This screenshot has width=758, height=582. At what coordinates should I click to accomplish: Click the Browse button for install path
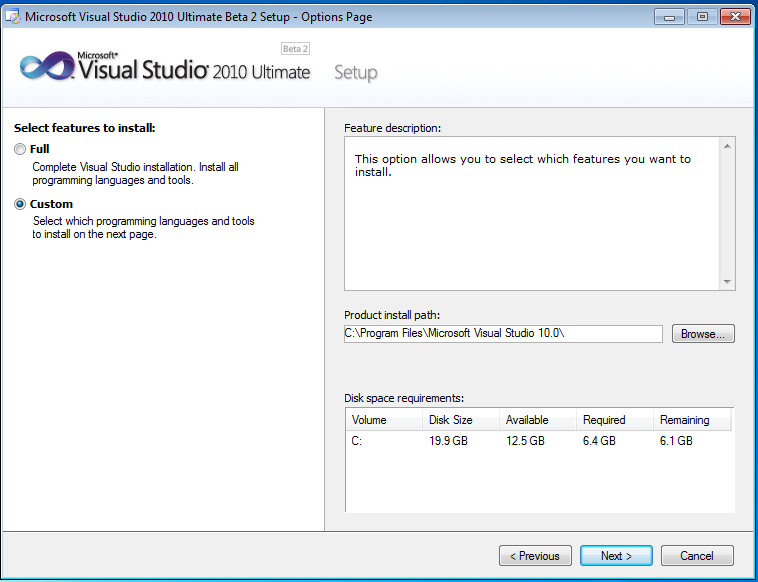pos(703,334)
